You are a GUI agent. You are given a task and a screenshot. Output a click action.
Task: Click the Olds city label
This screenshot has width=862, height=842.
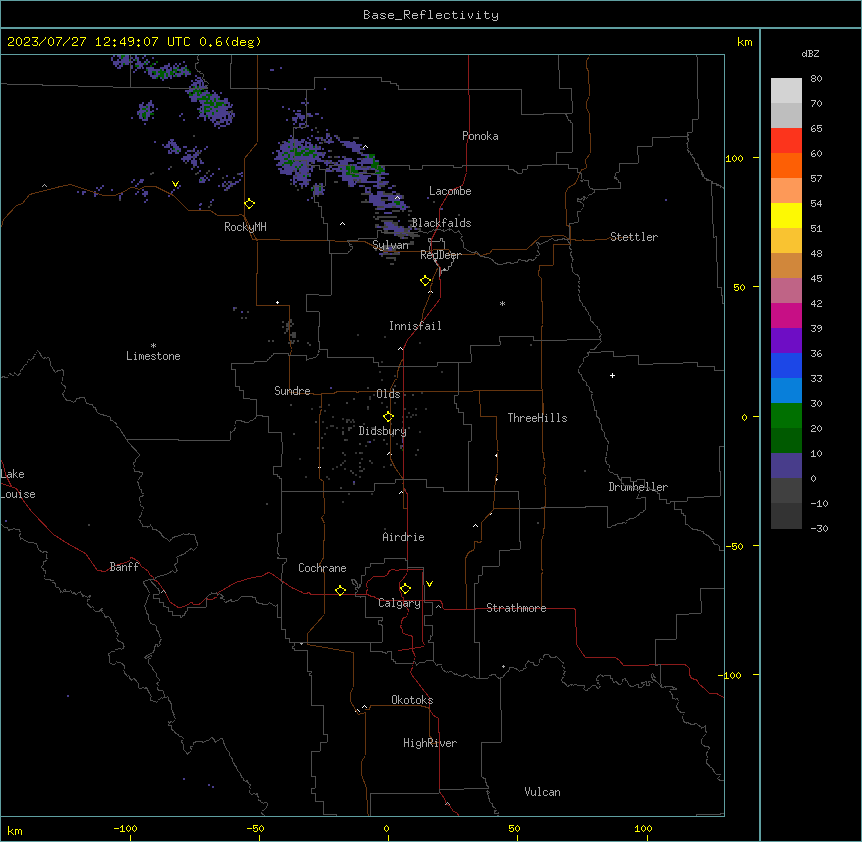(x=388, y=394)
